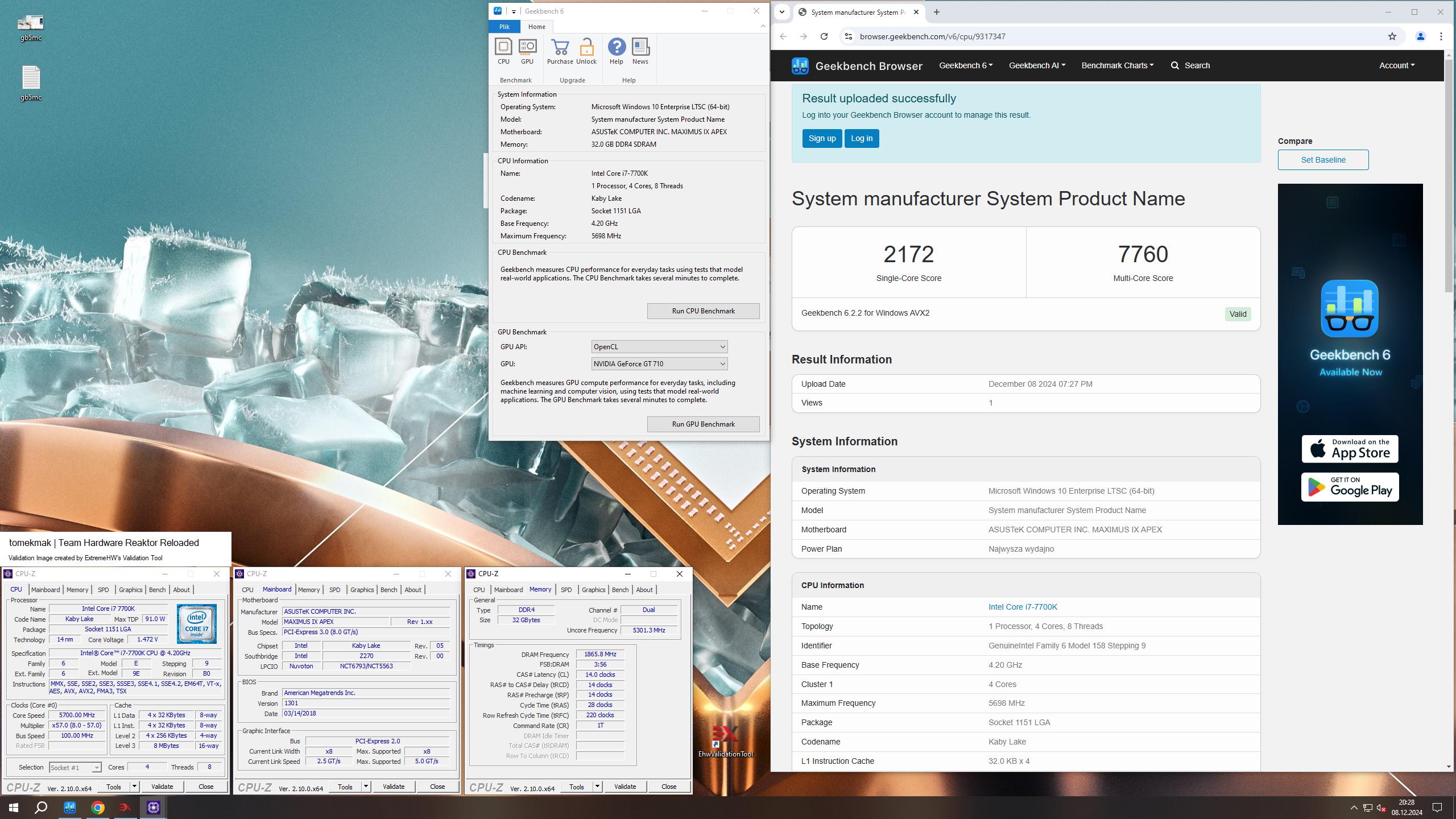The width and height of the screenshot is (1456, 819).
Task: Click the Tools button in CPU-Z CPU window
Action: tap(114, 787)
